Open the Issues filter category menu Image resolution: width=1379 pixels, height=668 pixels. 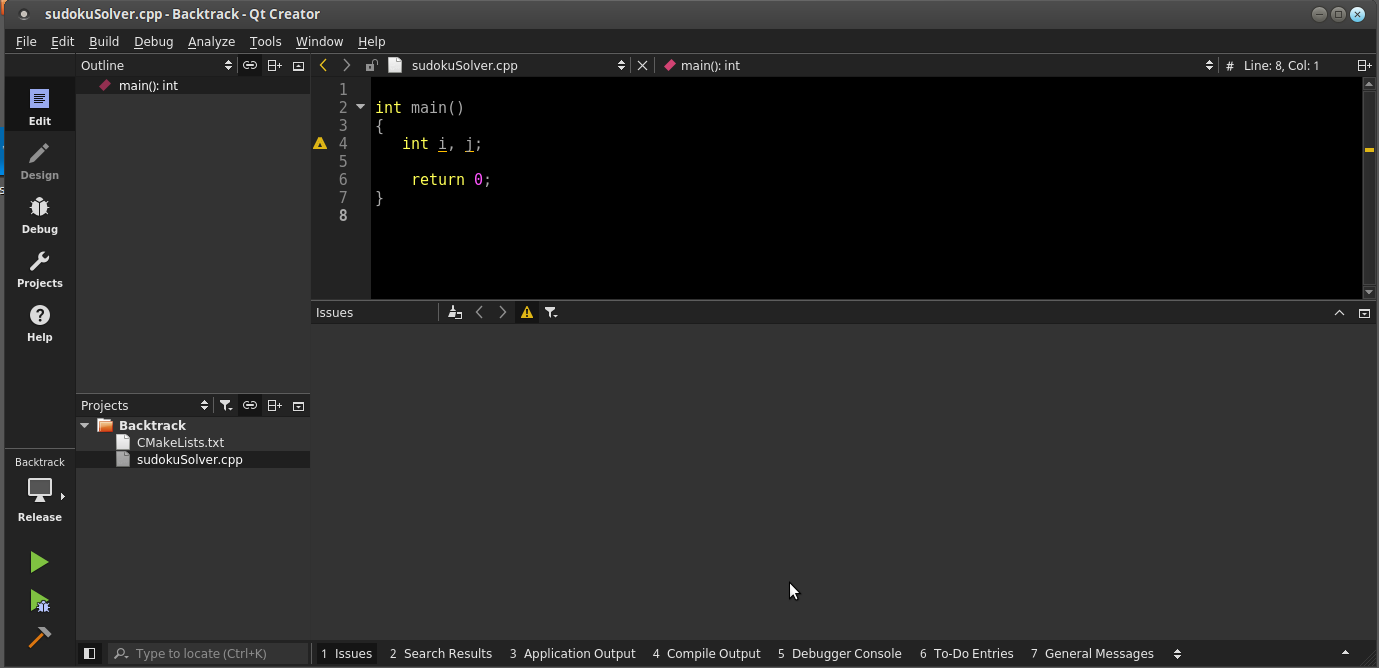(551, 312)
